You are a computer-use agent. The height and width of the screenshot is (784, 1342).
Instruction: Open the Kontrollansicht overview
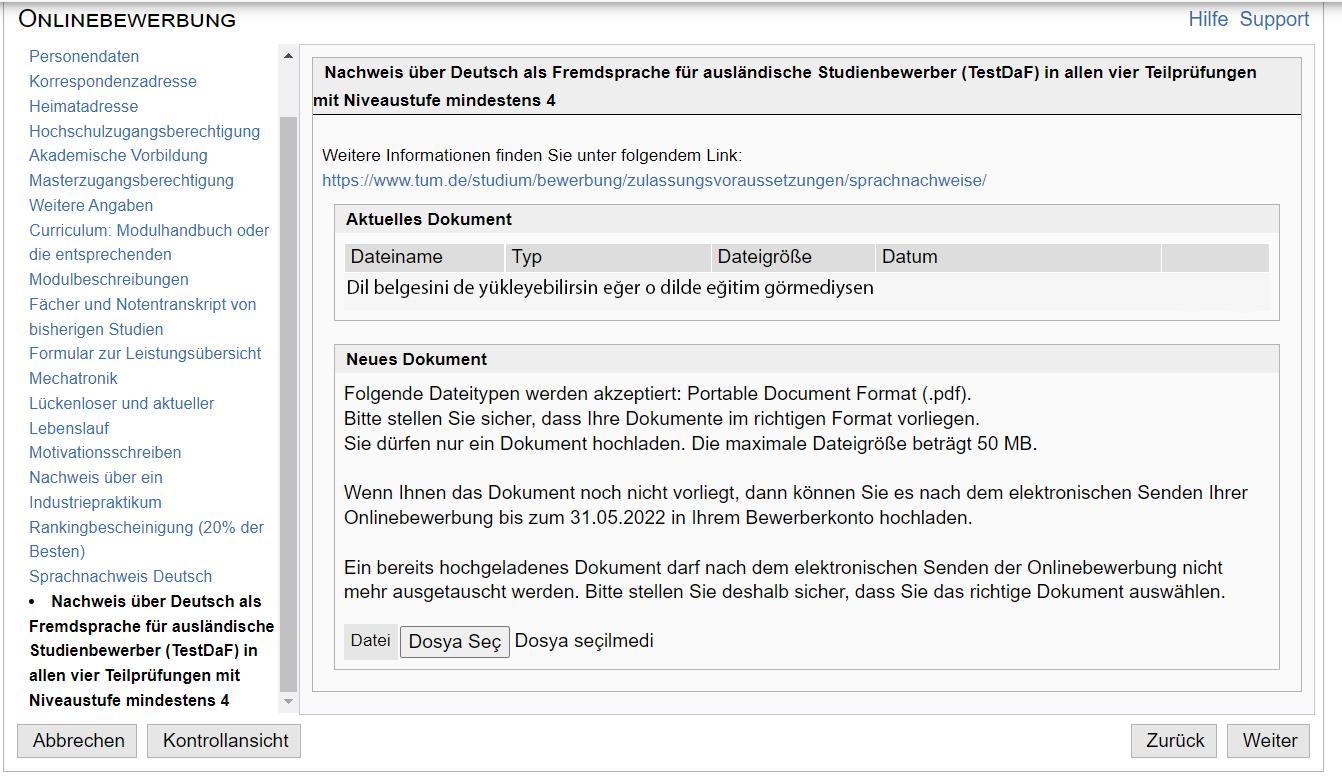tap(225, 741)
